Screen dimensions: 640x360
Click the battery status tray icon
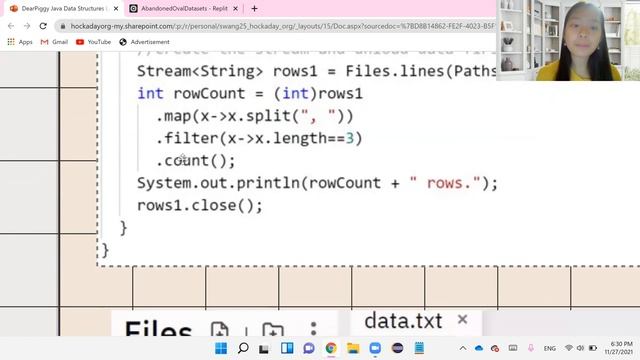click(x=593, y=348)
